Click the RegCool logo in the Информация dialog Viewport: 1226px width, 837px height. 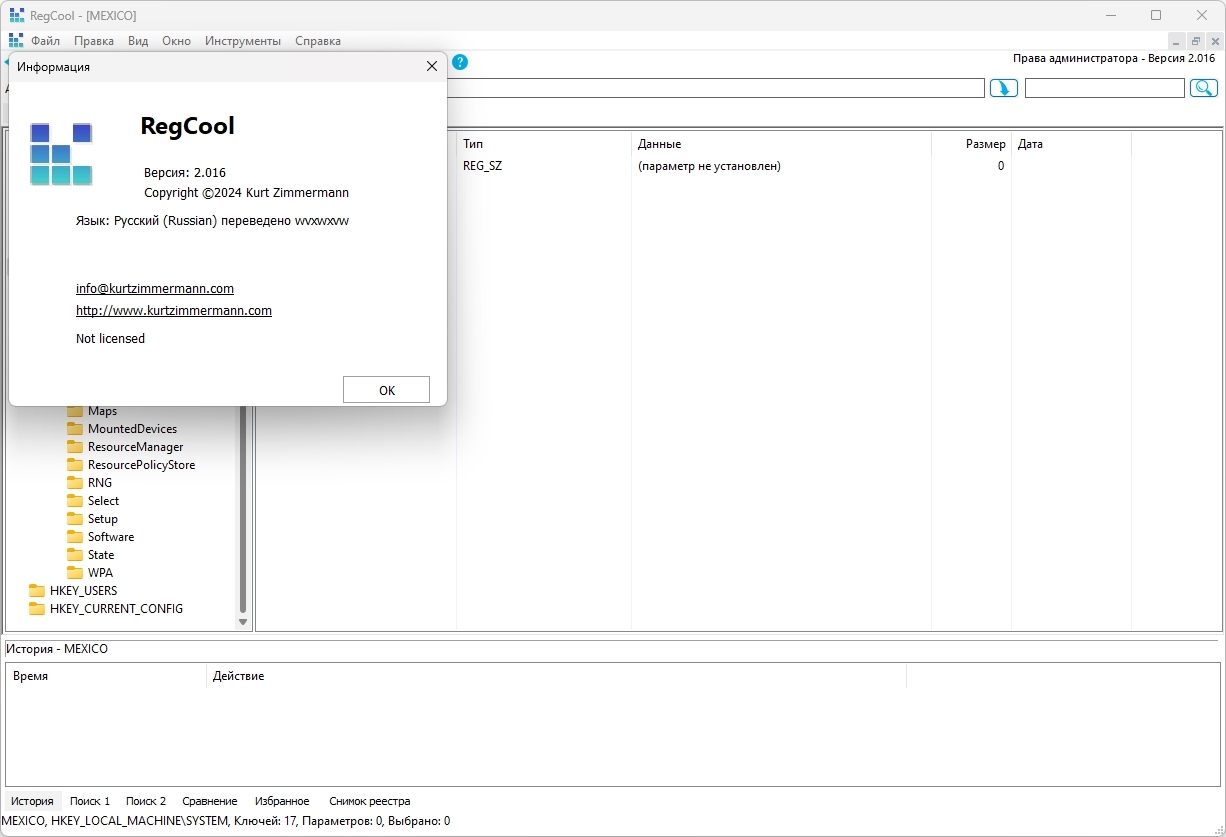pyautogui.click(x=61, y=154)
